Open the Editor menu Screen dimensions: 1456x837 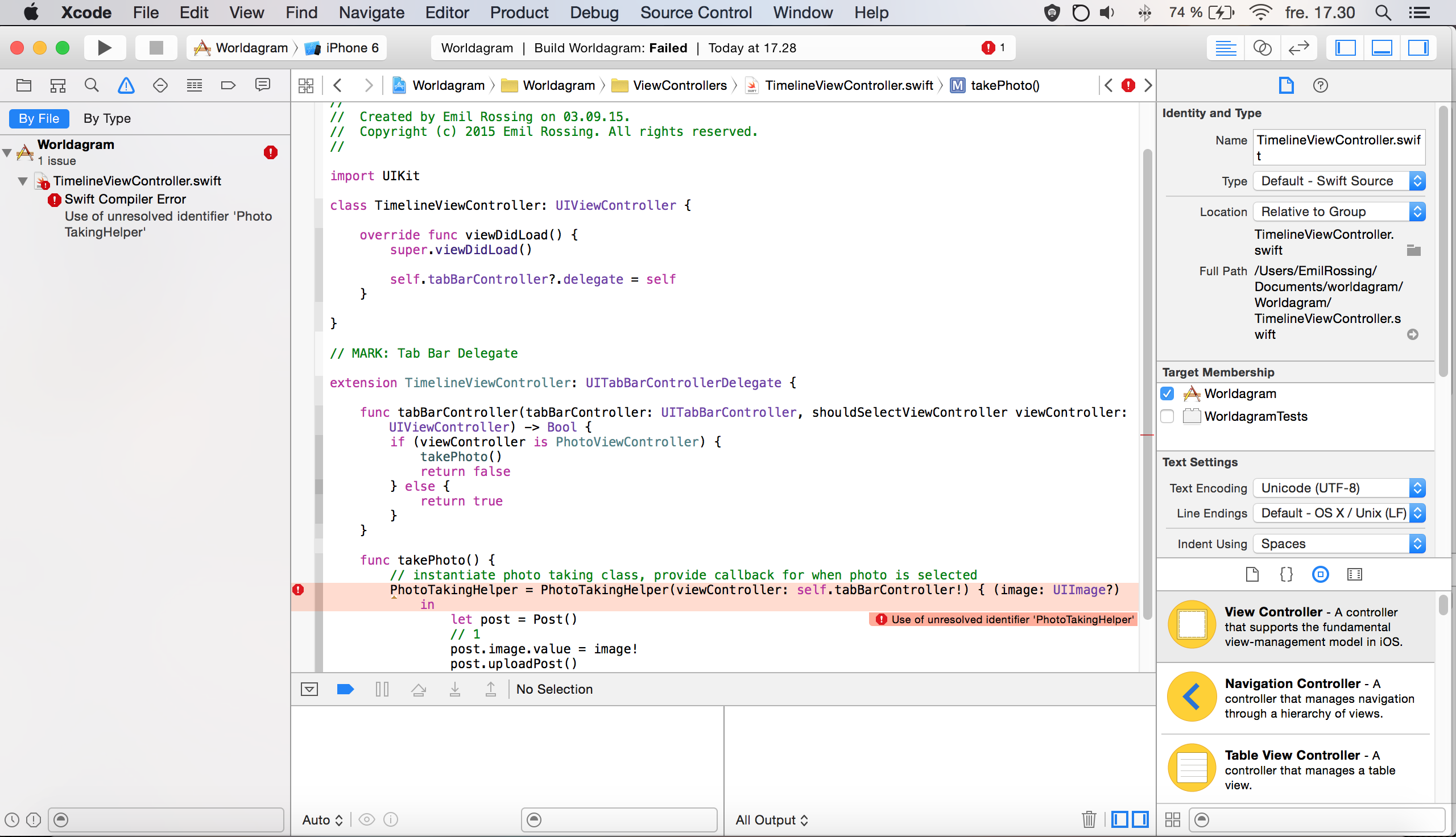coord(446,13)
